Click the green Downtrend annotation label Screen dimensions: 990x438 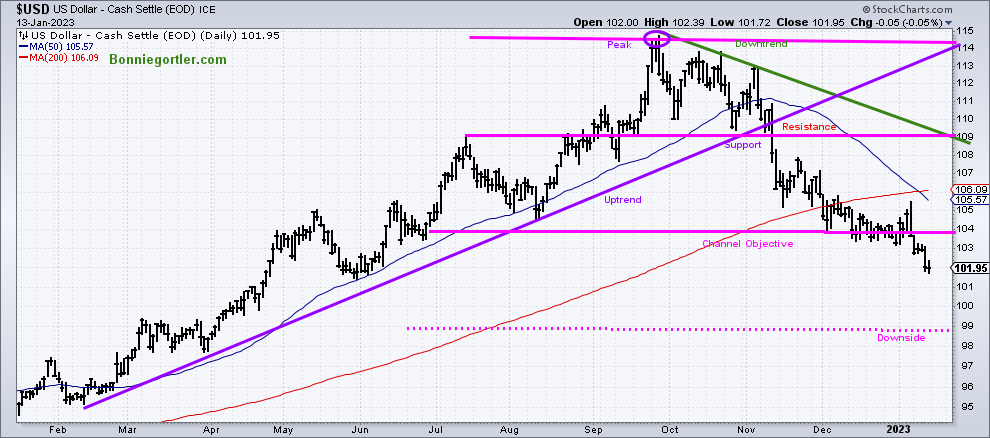click(x=760, y=44)
